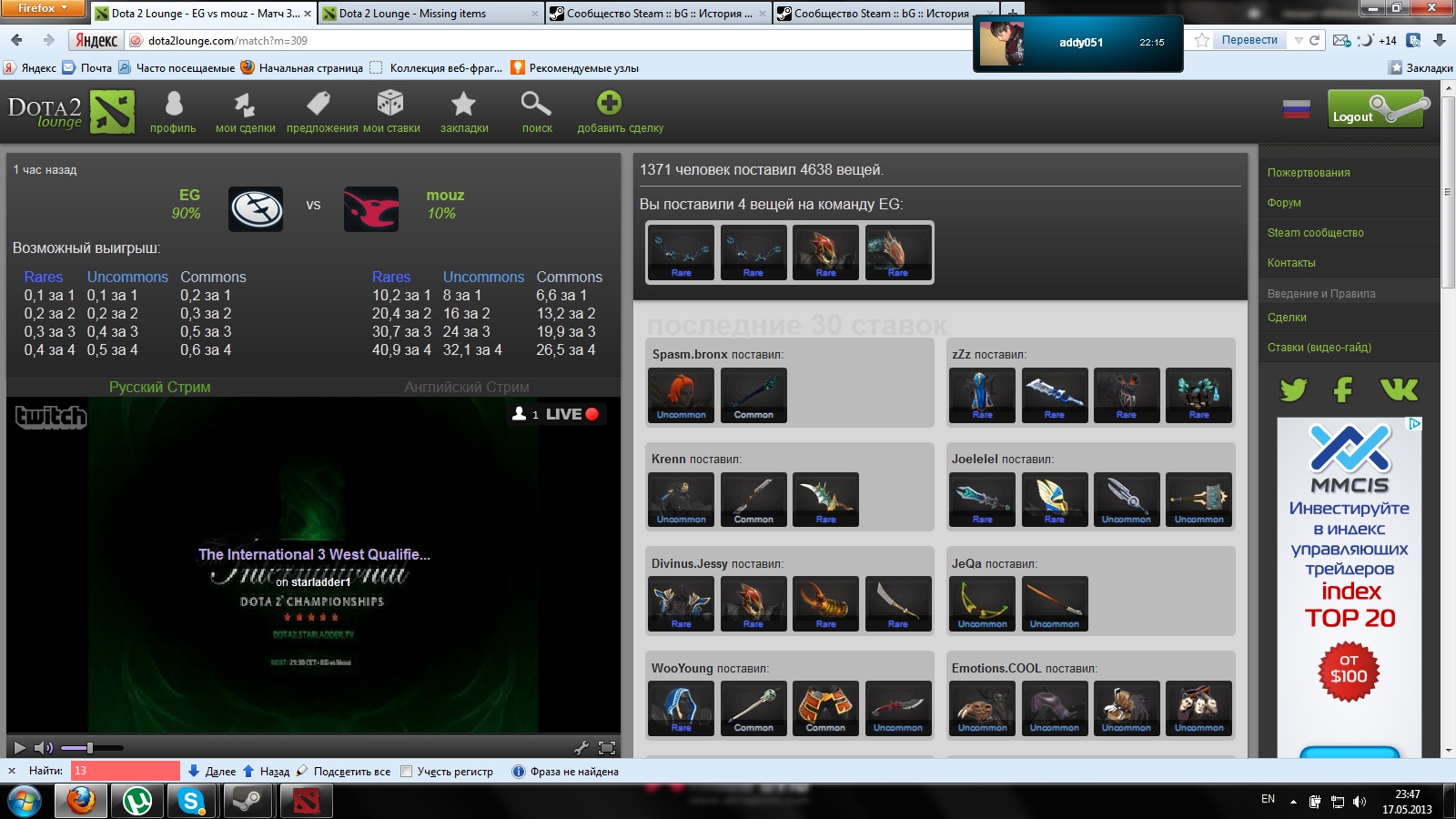
Task: Select the Русский Стрим tab
Action: (159, 387)
